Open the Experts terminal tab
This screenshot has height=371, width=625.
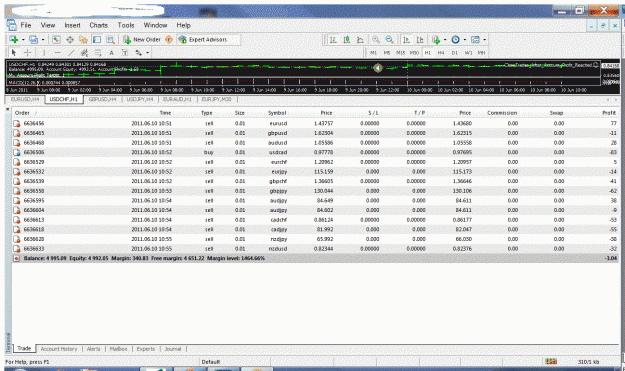coord(145,349)
